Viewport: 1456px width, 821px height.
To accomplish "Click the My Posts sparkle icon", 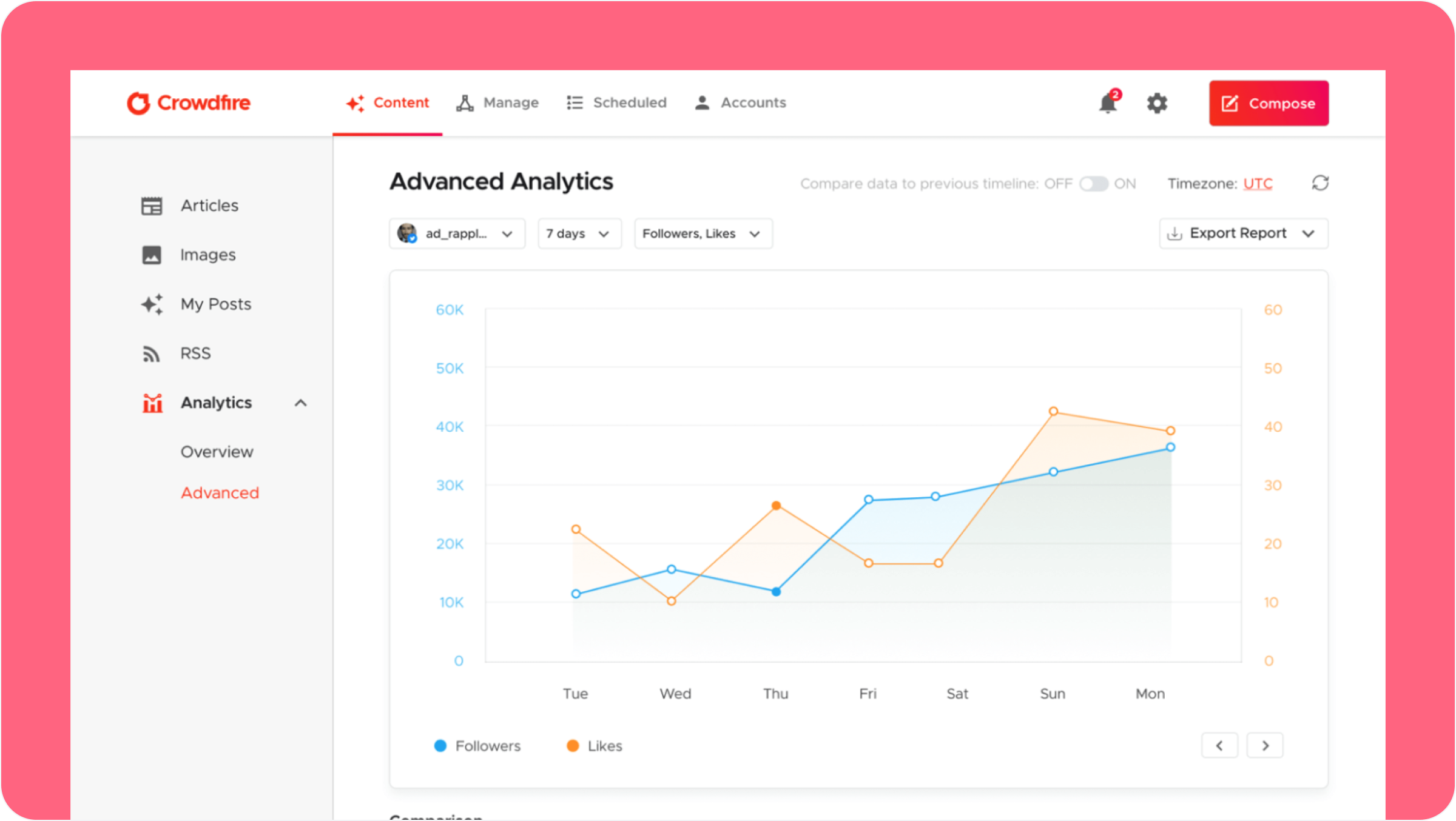I will click(152, 304).
